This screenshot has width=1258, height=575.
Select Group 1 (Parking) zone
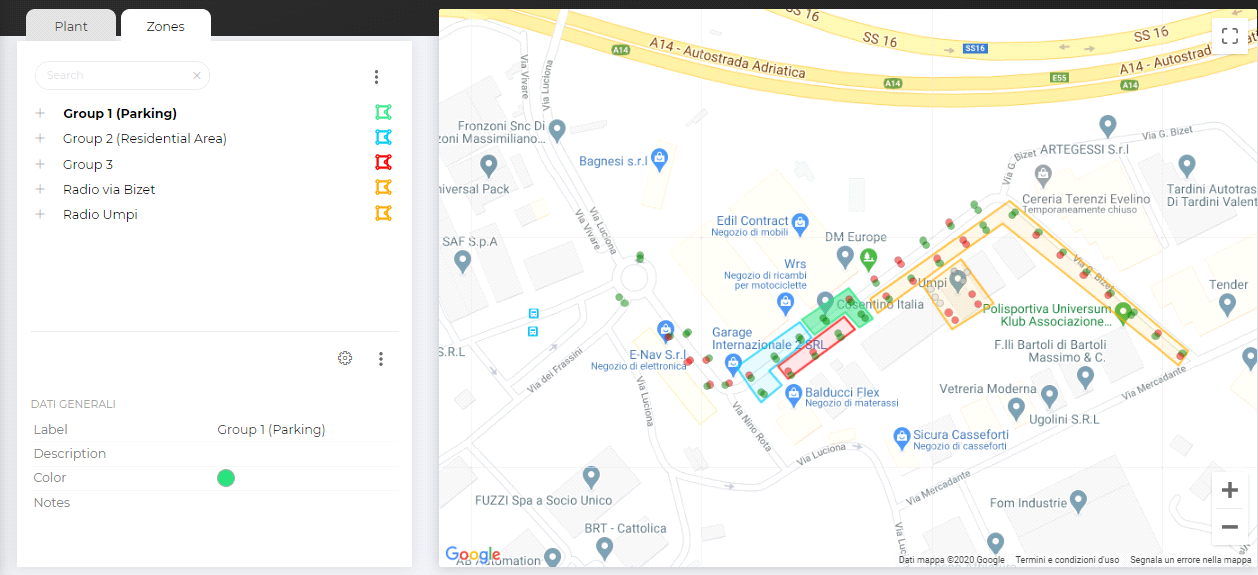[x=120, y=113]
